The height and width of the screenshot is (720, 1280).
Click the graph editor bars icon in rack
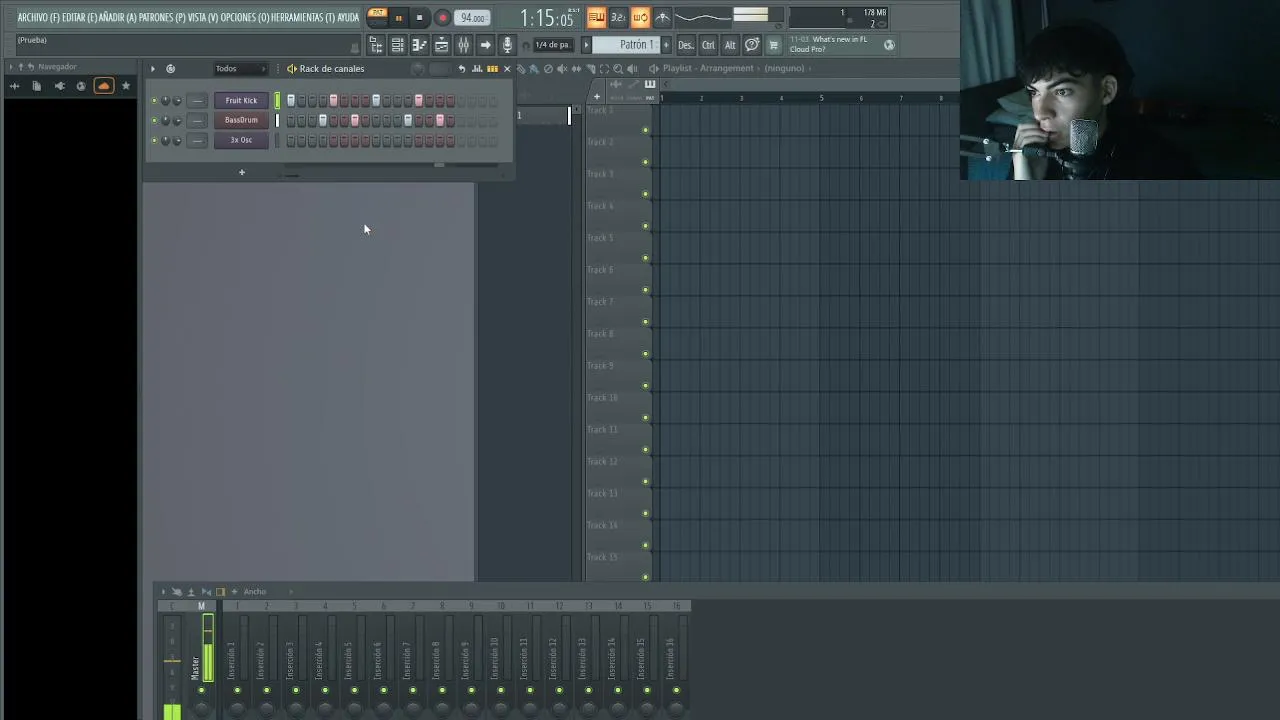click(477, 68)
